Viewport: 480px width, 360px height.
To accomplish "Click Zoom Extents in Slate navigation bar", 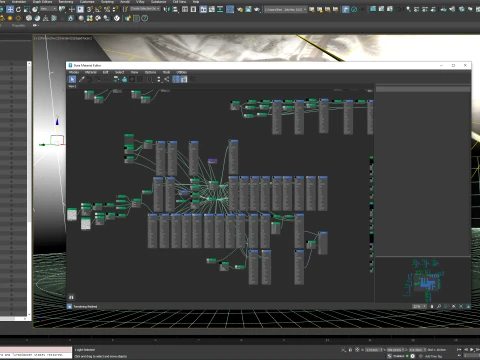I will pyautogui.click(x=454, y=306).
